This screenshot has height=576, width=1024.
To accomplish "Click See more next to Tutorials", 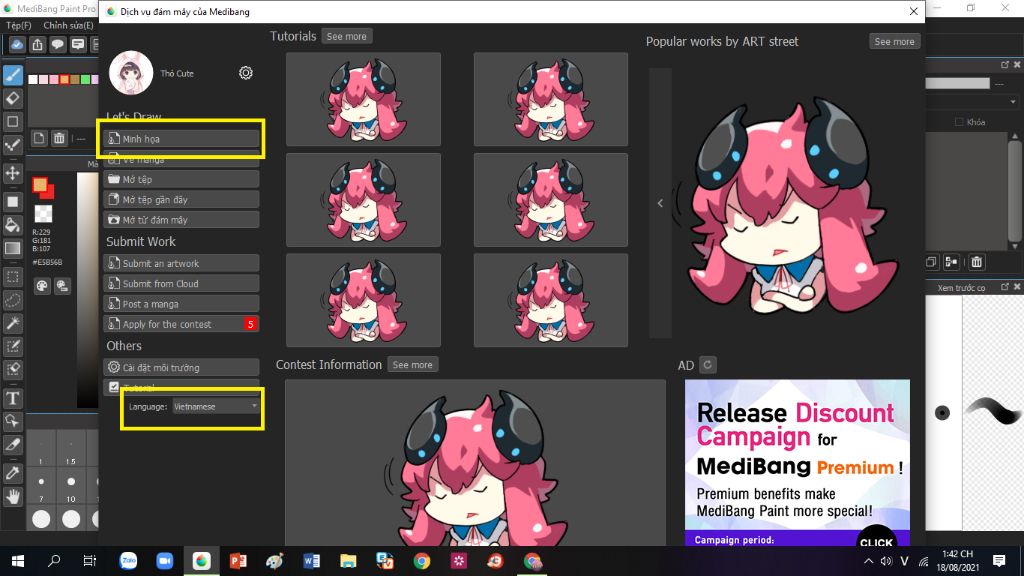I will click(x=347, y=37).
